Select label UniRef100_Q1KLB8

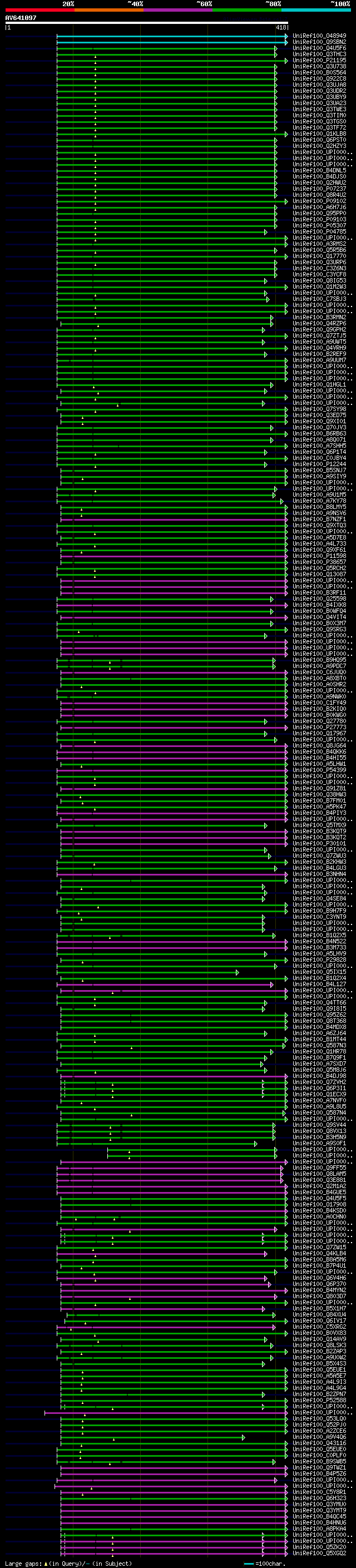319,134
